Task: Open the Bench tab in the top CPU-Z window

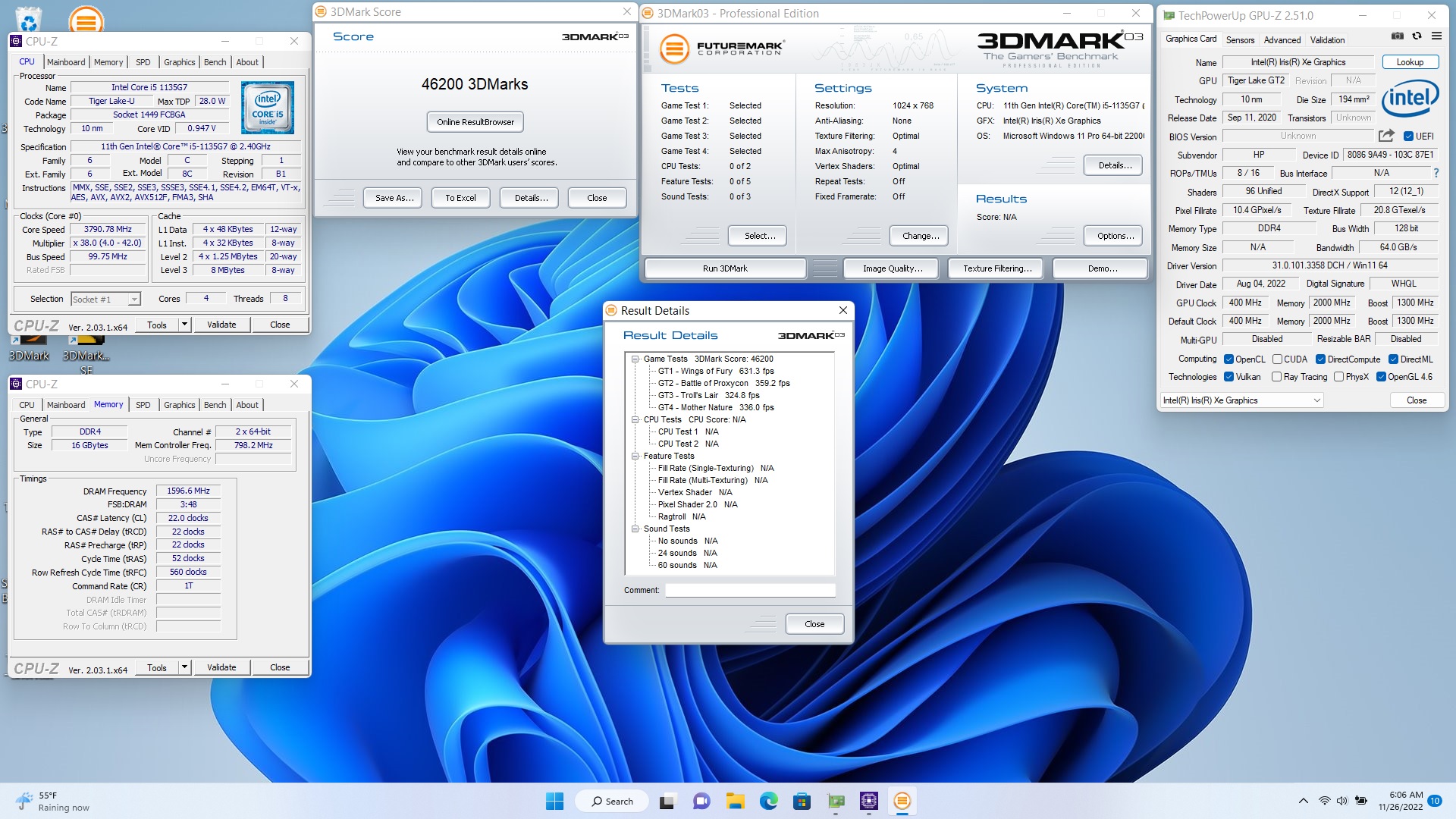Action: pyautogui.click(x=215, y=62)
